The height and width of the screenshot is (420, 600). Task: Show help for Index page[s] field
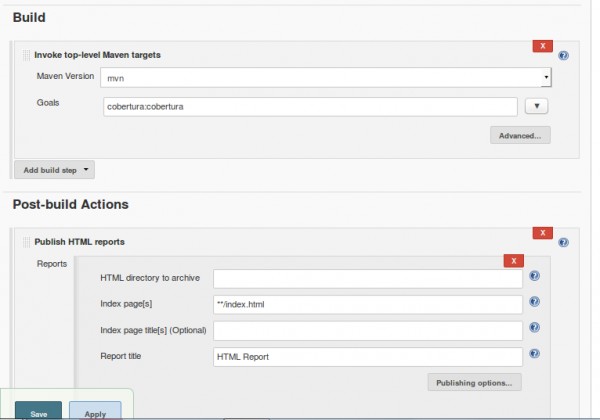pyautogui.click(x=535, y=301)
